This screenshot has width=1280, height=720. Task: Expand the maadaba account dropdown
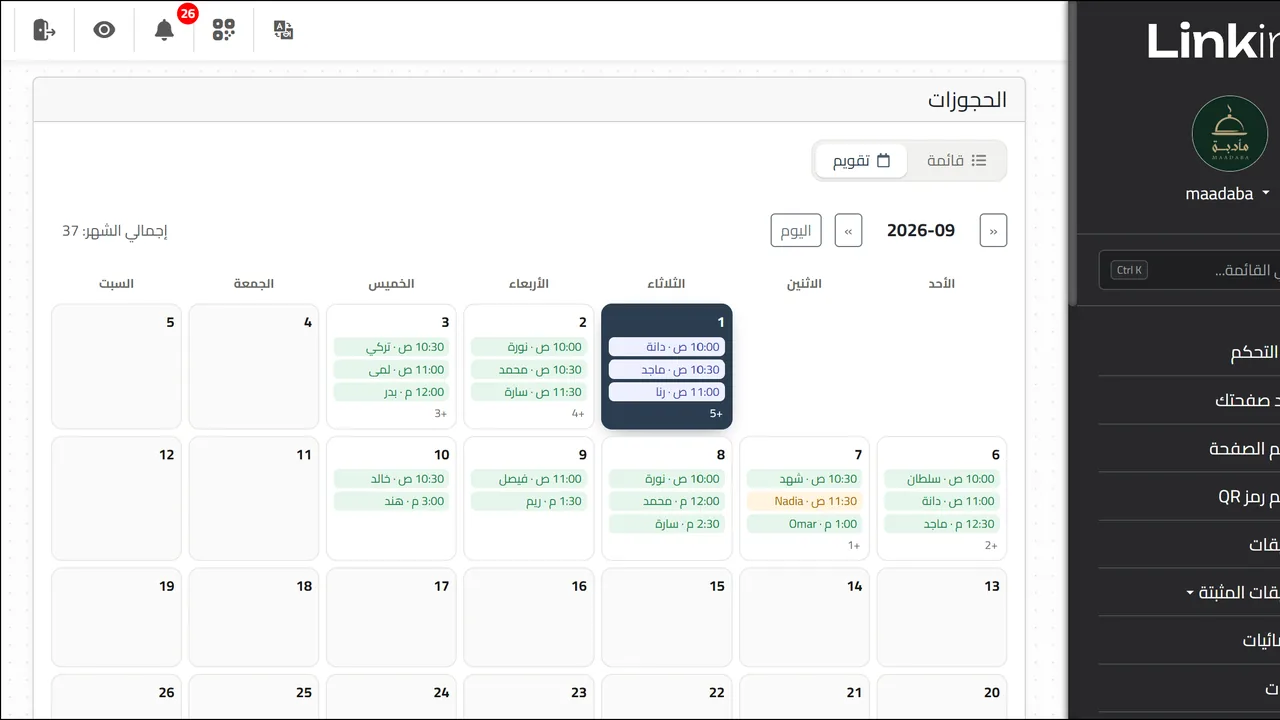pos(1227,194)
